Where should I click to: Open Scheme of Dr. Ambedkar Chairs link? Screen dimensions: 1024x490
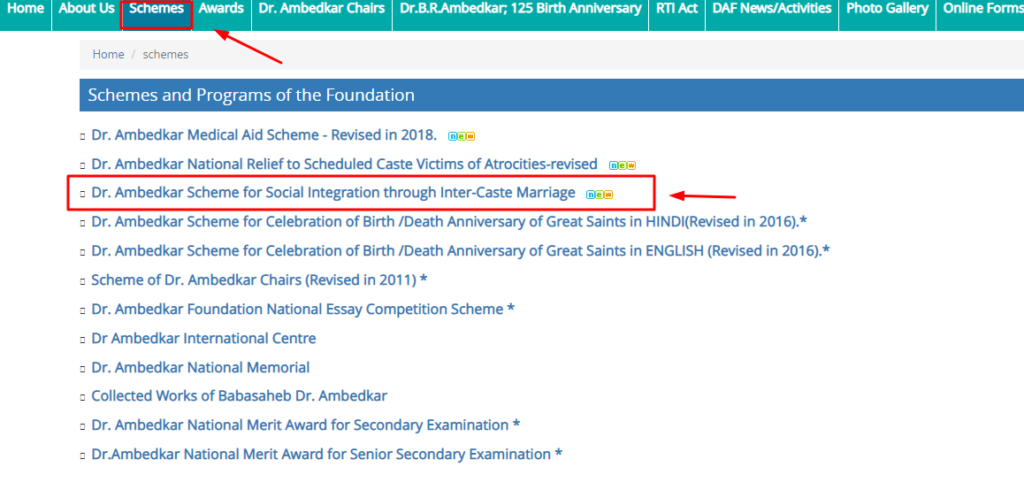[x=259, y=280]
